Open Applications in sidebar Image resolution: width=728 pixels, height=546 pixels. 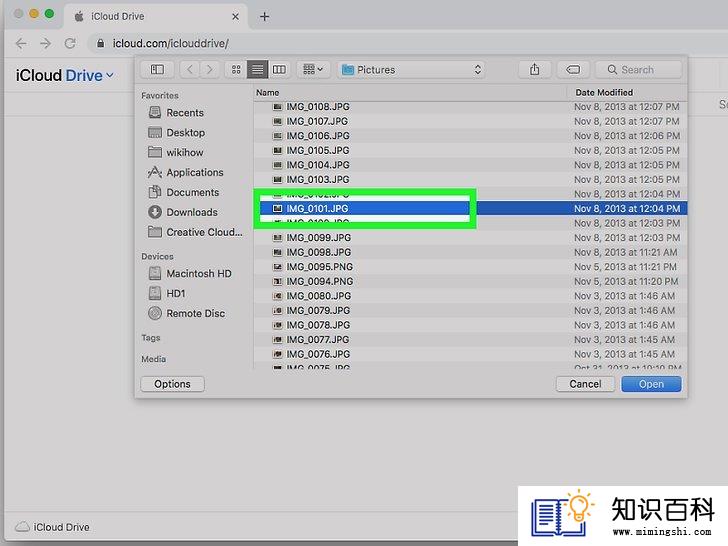(x=186, y=172)
